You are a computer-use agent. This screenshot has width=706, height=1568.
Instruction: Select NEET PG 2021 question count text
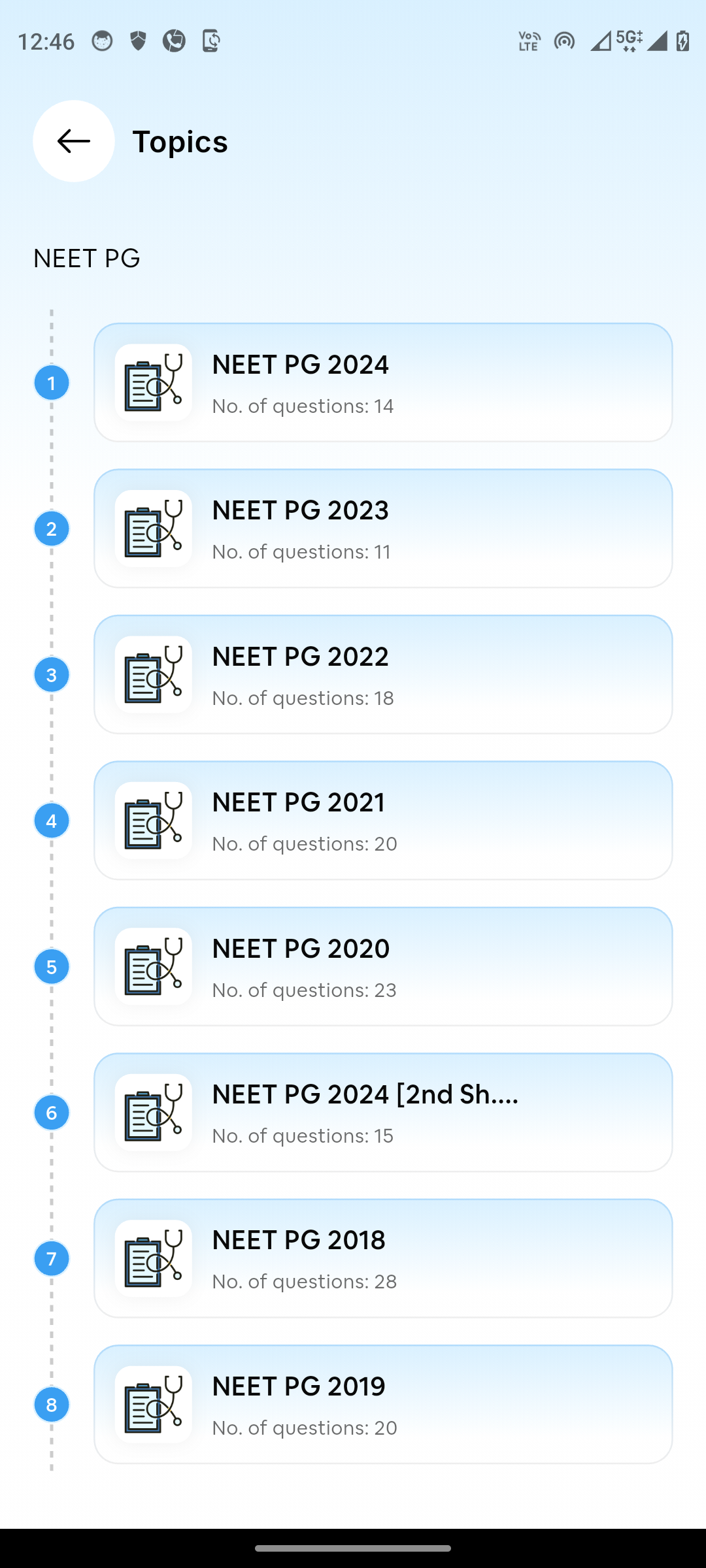point(305,843)
